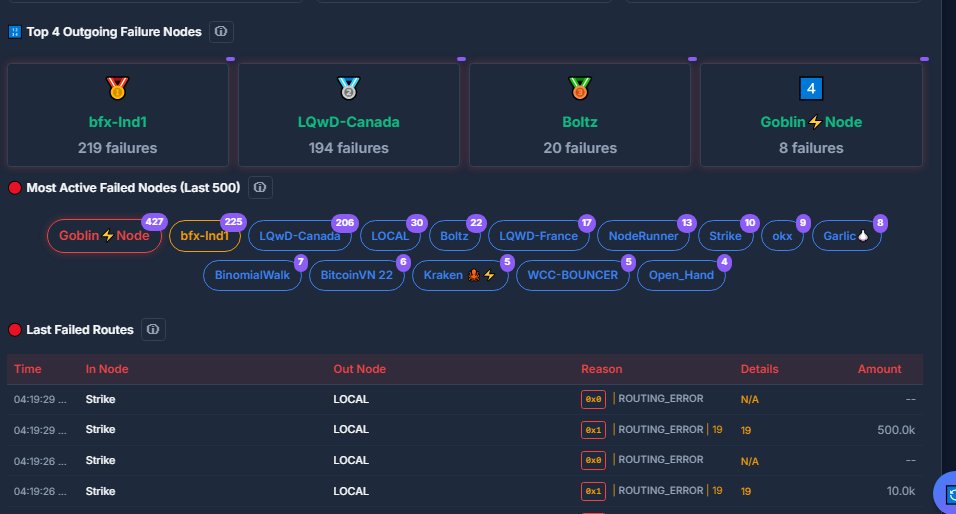The height and width of the screenshot is (514, 956).
Task: Select the Garlic node chip
Action: tap(846, 236)
